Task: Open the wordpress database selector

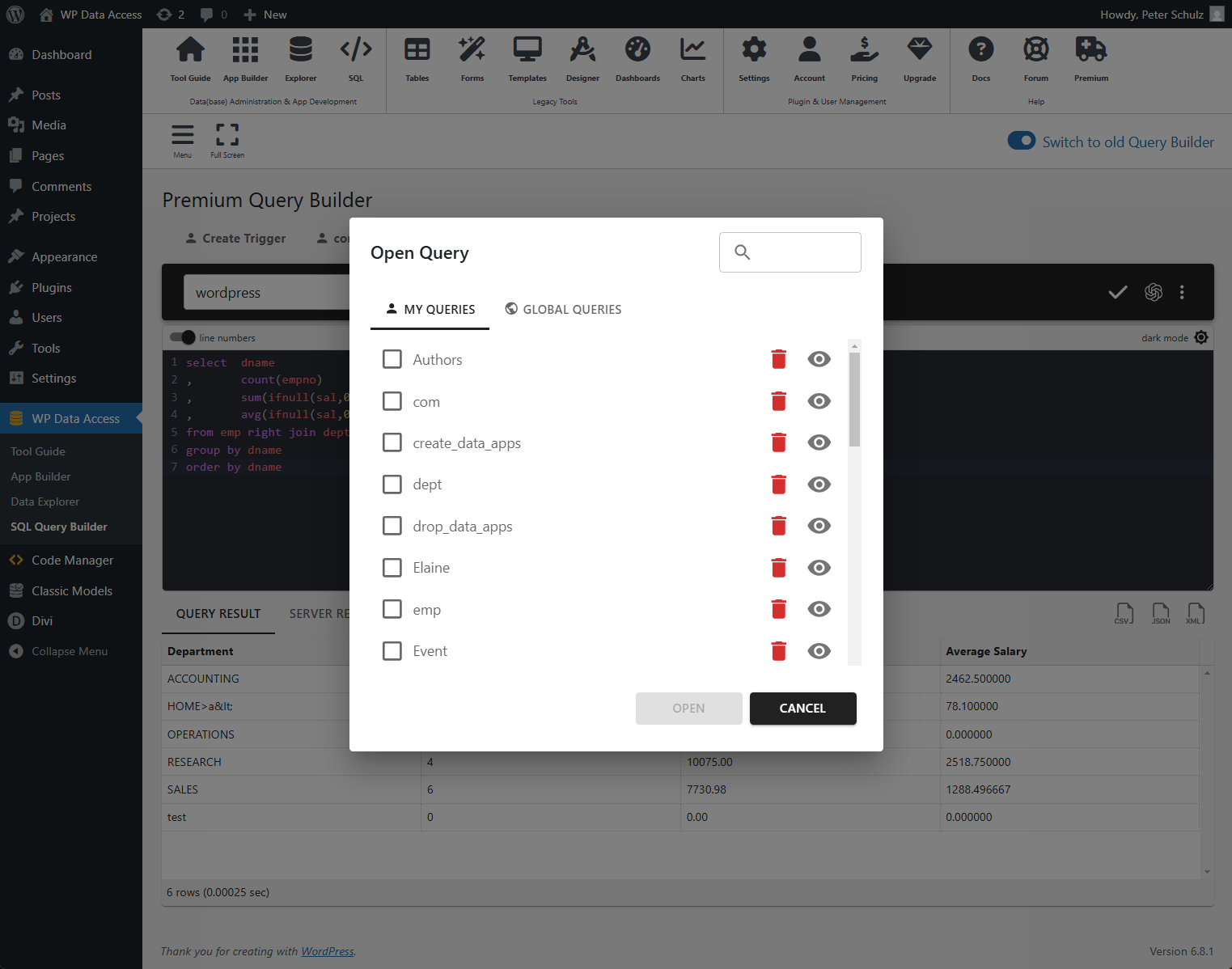Action: (x=267, y=292)
